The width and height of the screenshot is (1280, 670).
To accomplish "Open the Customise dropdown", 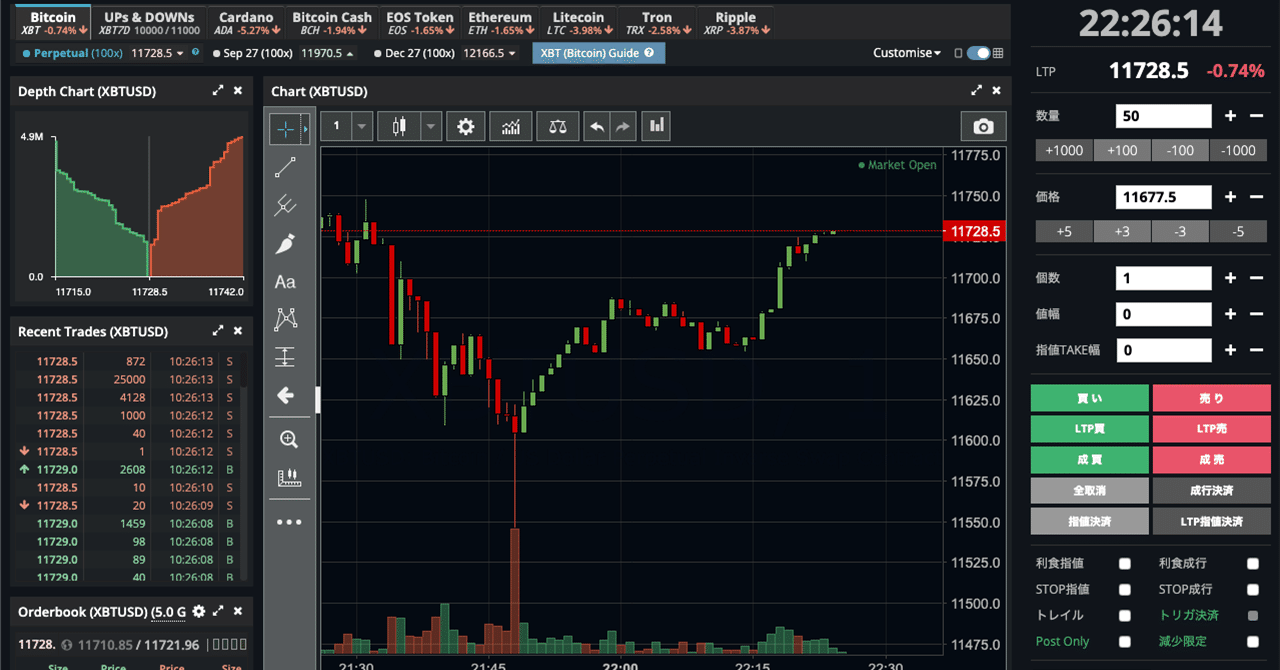I will tap(907, 53).
